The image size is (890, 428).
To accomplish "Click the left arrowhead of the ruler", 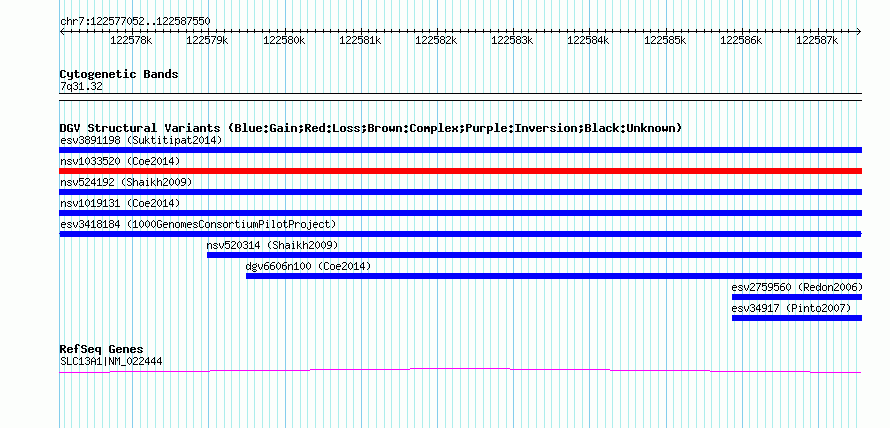I will [x=62, y=31].
